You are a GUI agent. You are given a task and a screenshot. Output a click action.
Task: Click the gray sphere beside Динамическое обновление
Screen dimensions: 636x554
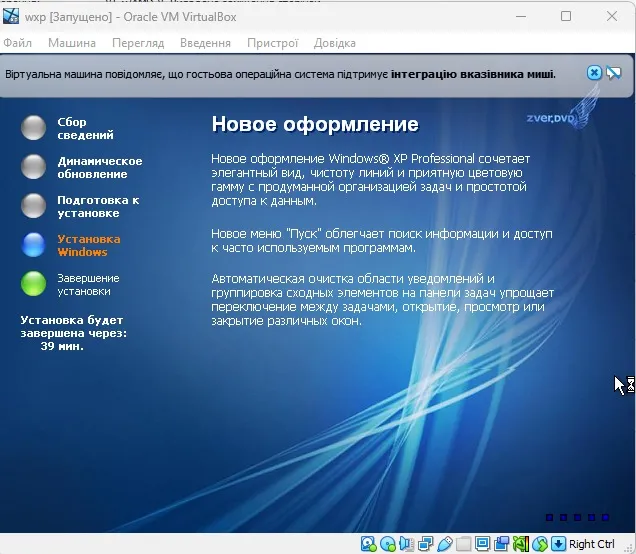(x=33, y=167)
